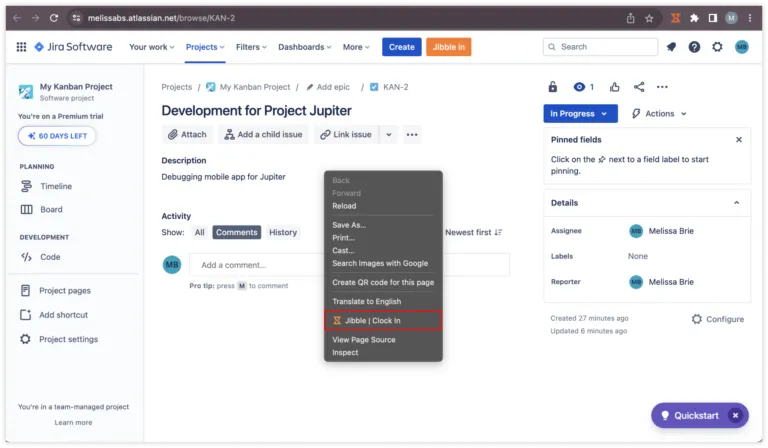Open the help question mark icon

[694, 47]
